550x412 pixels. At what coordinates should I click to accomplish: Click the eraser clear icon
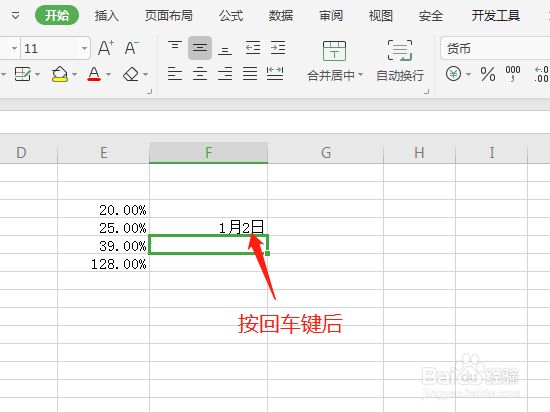click(131, 74)
